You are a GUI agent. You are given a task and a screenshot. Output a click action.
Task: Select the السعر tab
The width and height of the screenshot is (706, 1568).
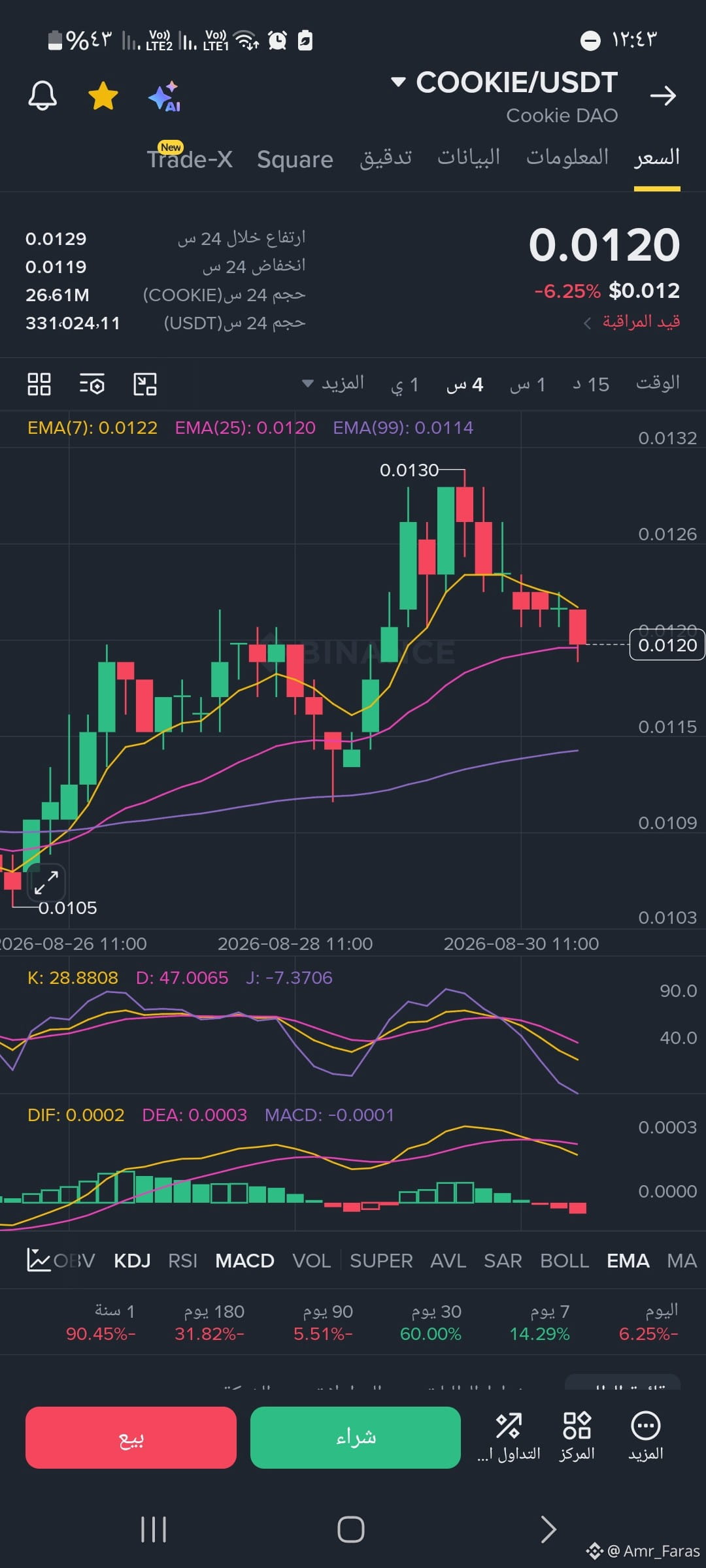click(657, 157)
